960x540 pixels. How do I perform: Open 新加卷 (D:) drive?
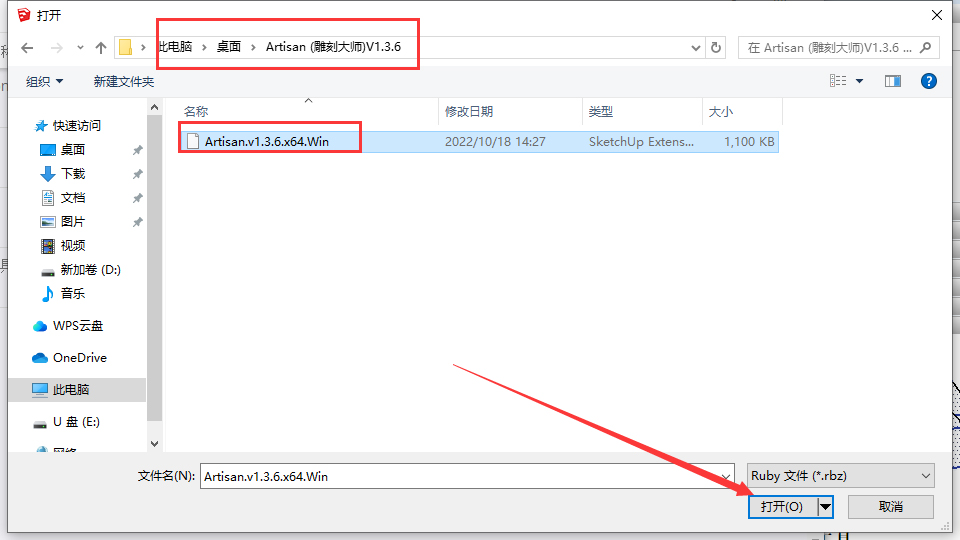[91, 269]
